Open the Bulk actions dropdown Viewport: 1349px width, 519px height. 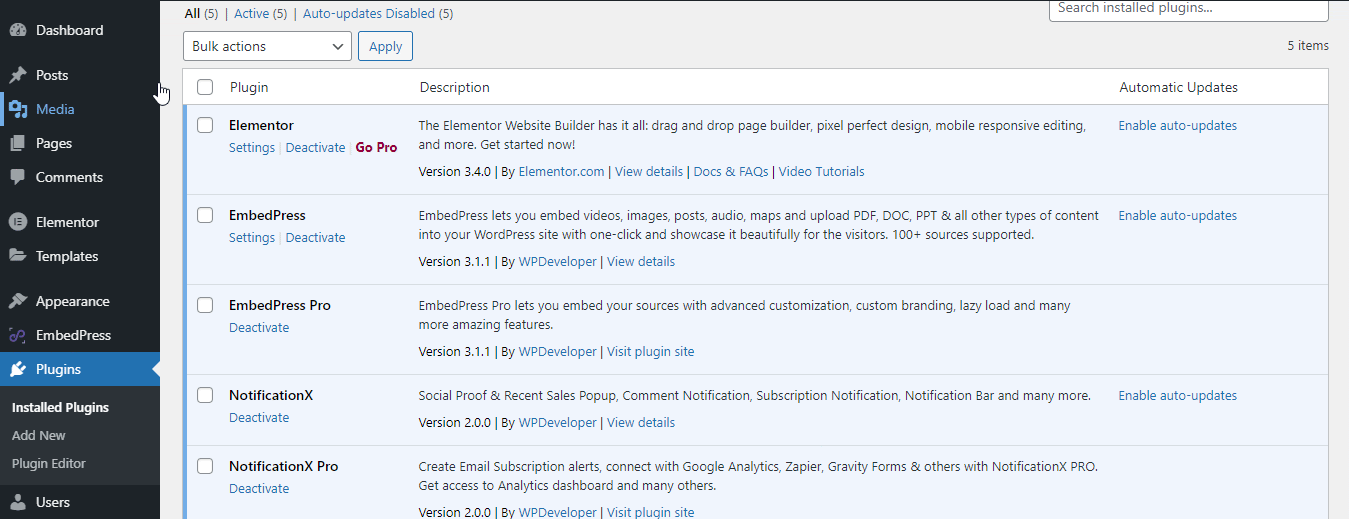tap(267, 46)
